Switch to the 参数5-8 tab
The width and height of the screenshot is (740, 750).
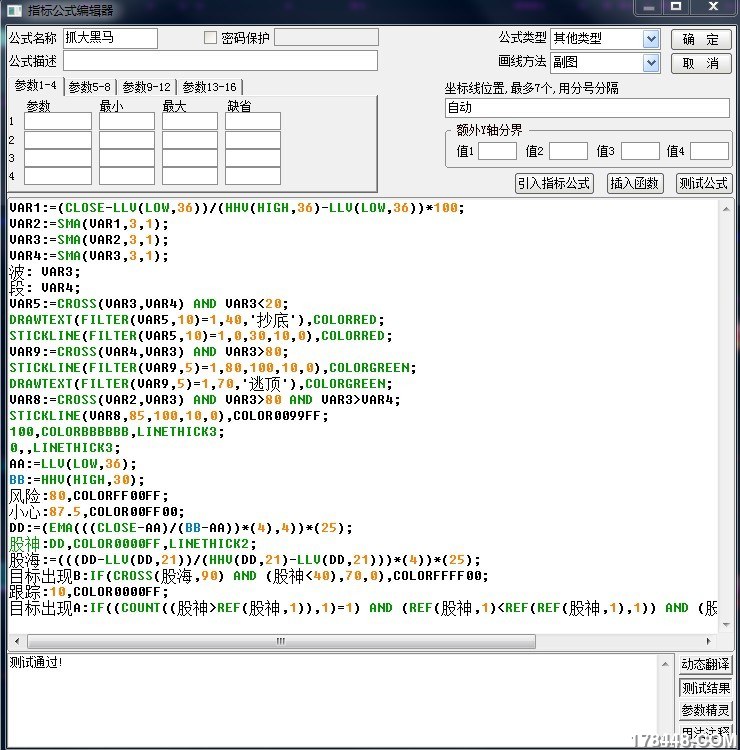click(x=90, y=87)
